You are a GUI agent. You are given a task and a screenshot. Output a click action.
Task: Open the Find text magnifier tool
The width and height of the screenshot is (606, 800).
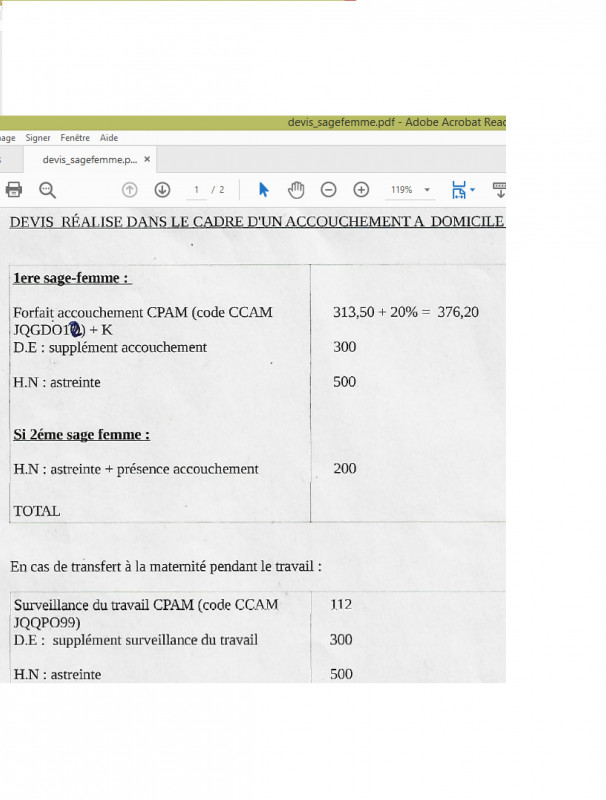click(47, 190)
